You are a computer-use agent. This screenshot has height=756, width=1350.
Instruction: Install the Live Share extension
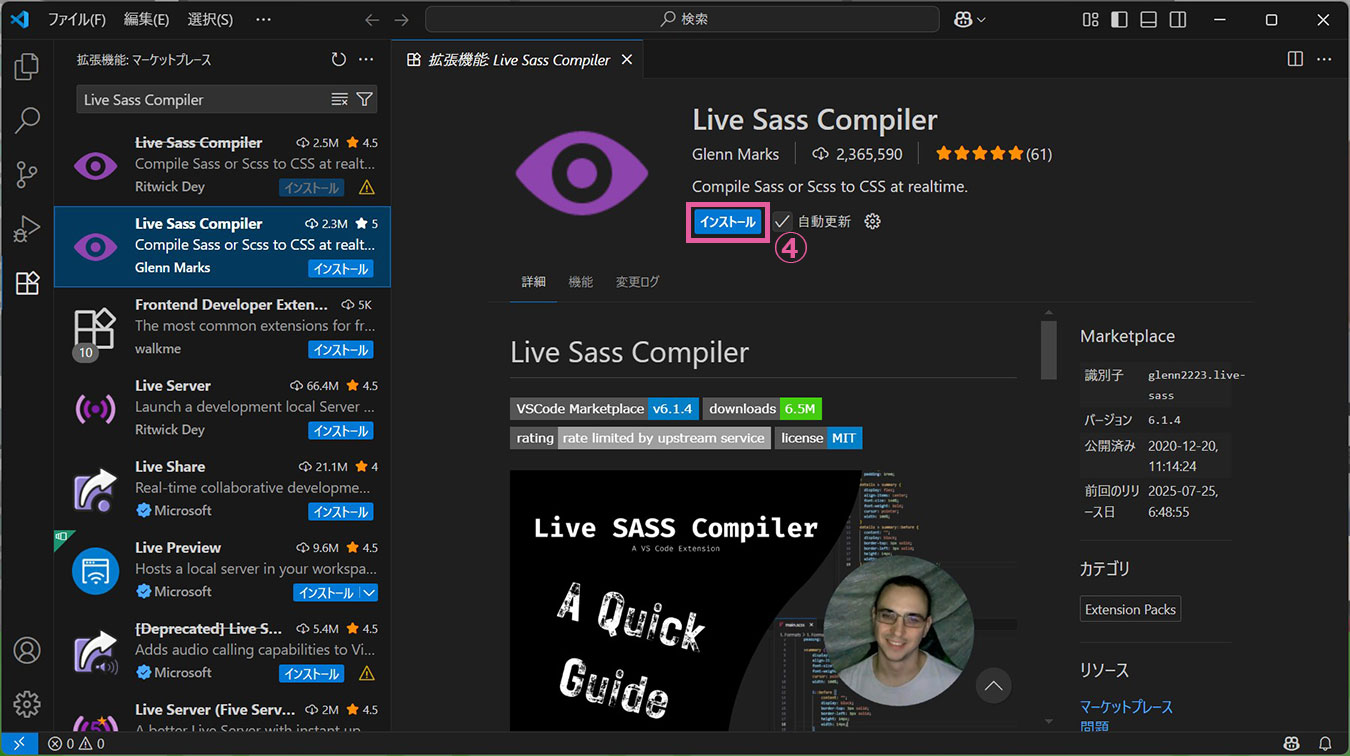click(x=340, y=512)
